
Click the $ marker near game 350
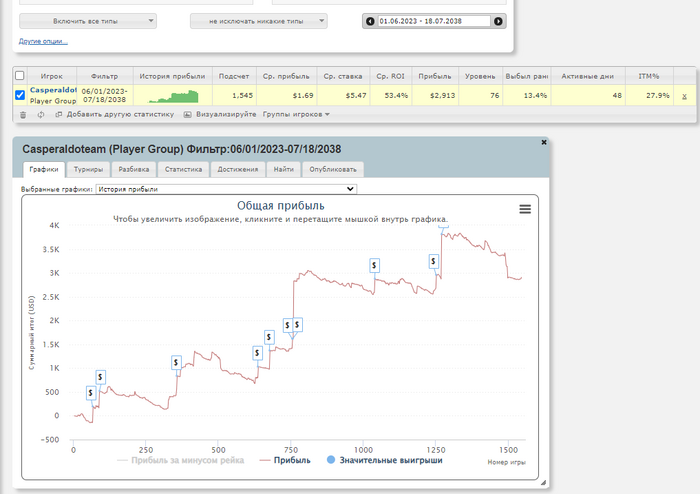(176, 362)
